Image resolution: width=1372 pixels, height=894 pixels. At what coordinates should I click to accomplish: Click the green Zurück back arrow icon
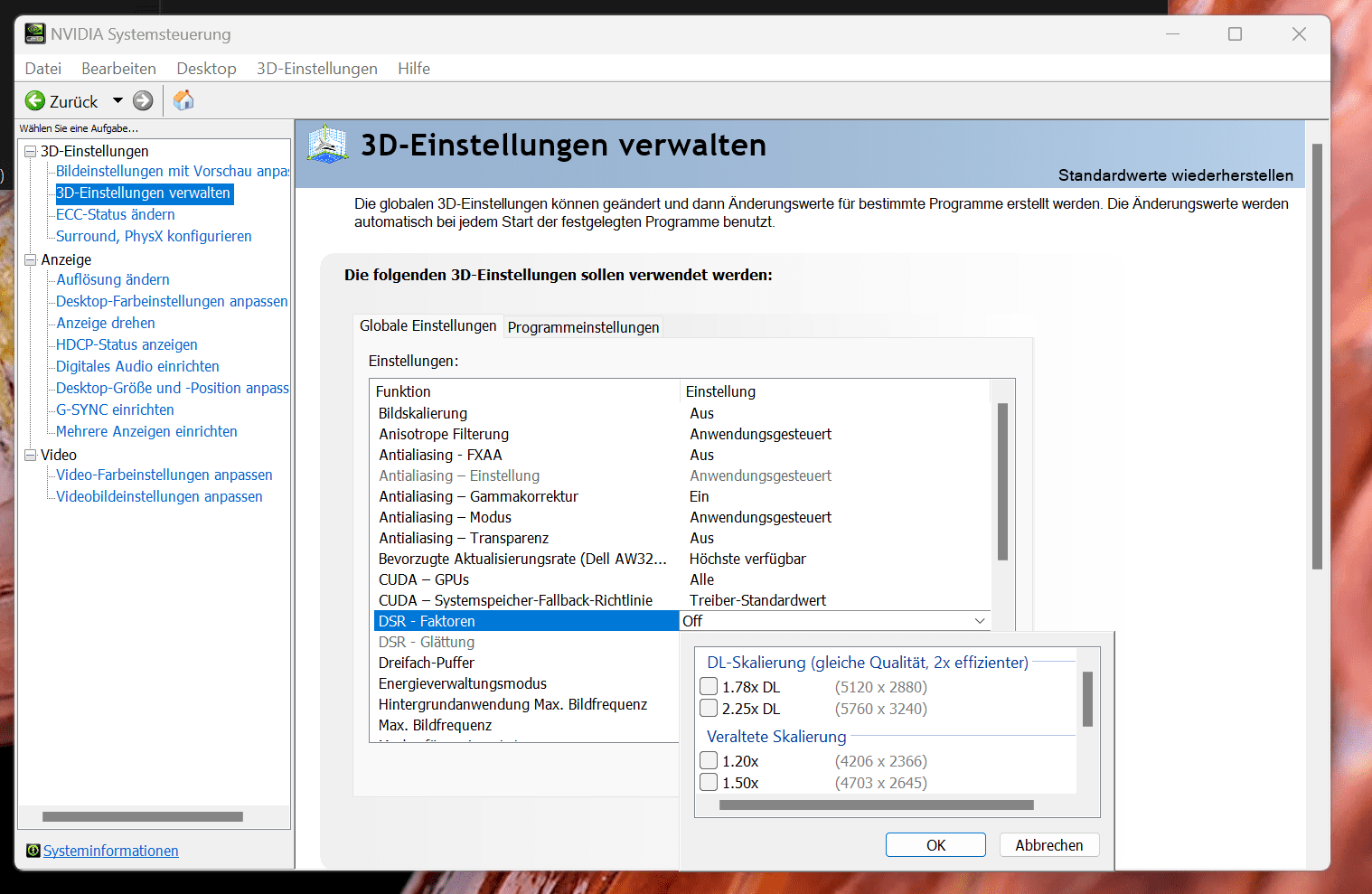pos(35,101)
